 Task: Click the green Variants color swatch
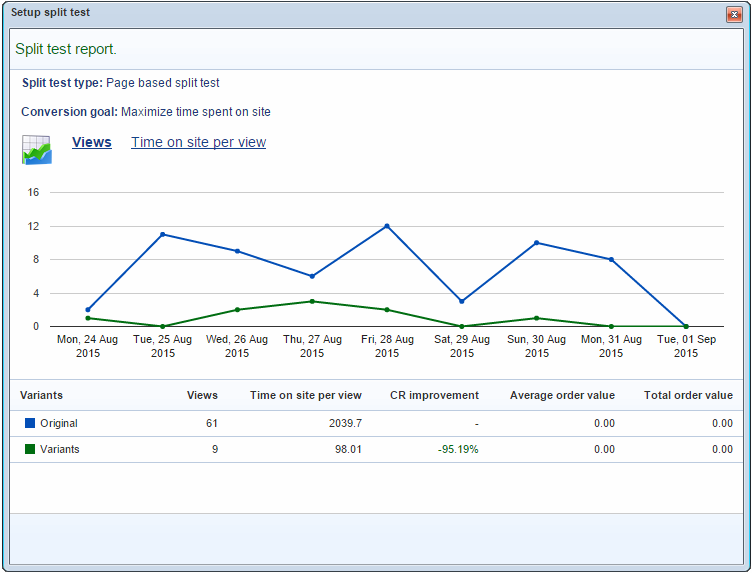click(30, 450)
